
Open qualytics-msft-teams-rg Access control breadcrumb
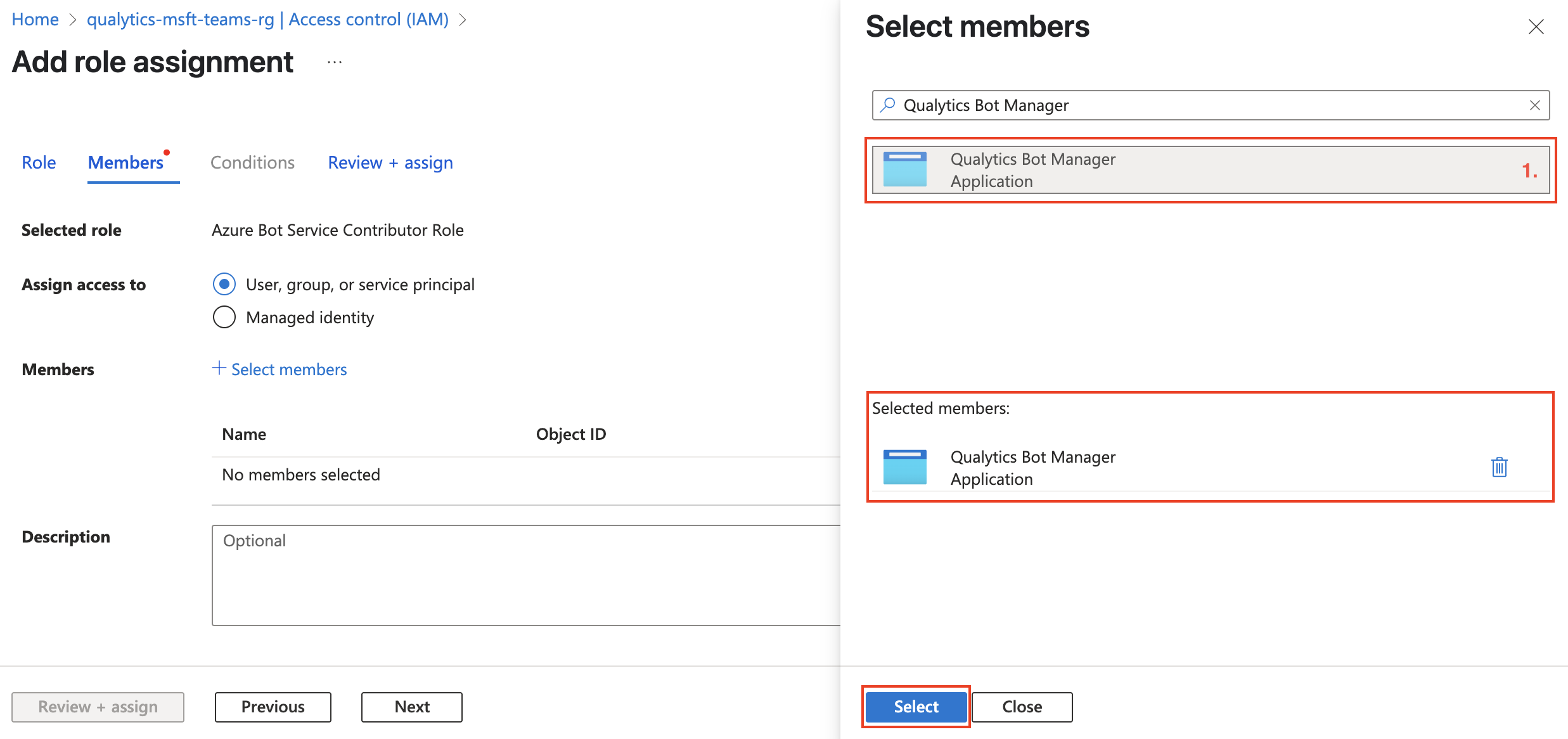(x=267, y=20)
